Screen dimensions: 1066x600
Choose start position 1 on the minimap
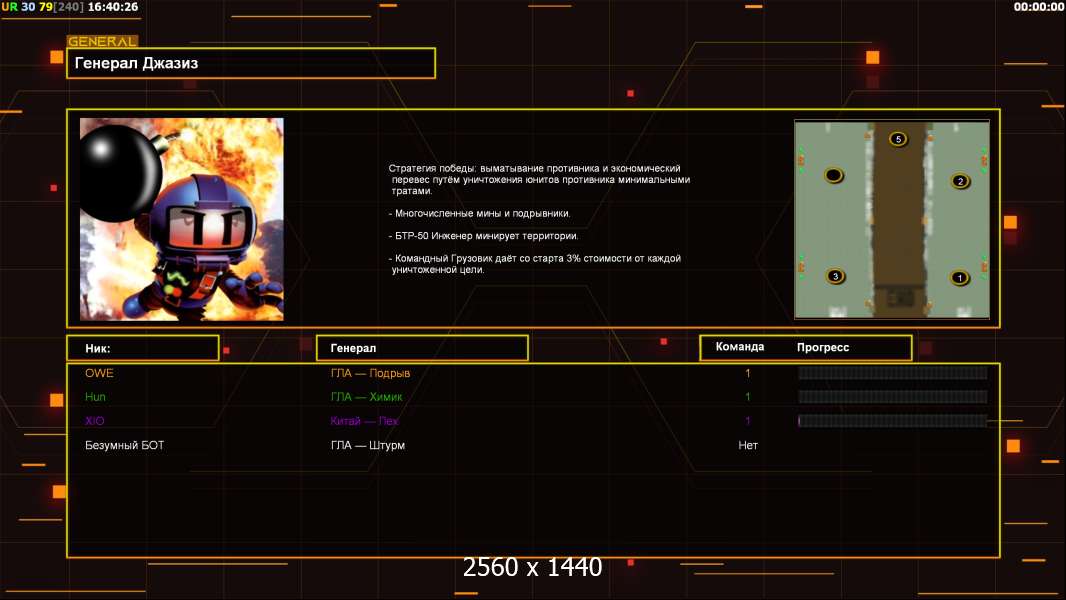(x=959, y=278)
